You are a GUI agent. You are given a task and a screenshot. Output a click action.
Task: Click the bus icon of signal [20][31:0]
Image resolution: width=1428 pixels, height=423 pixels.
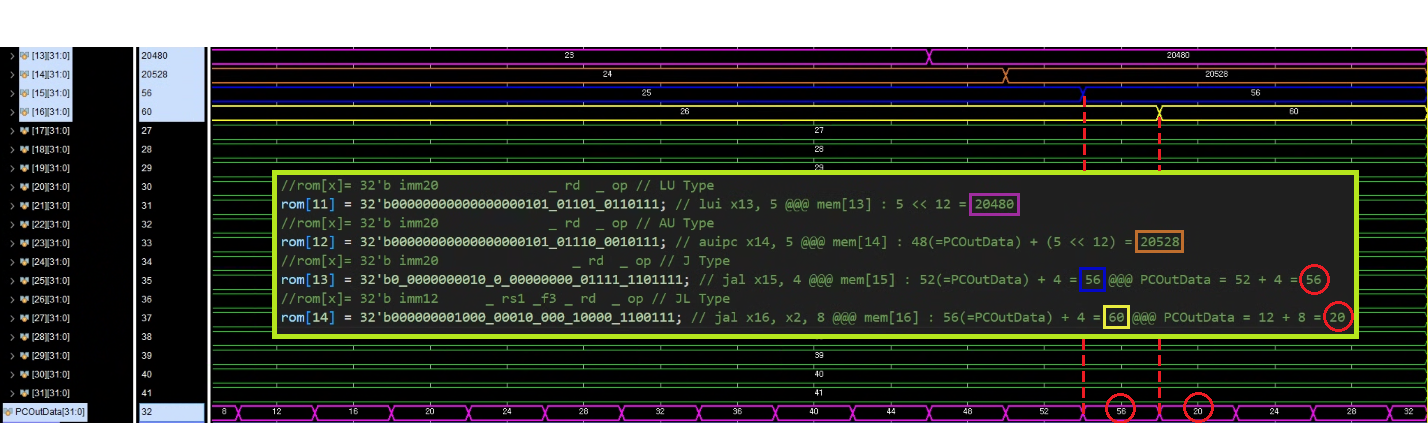click(25, 187)
